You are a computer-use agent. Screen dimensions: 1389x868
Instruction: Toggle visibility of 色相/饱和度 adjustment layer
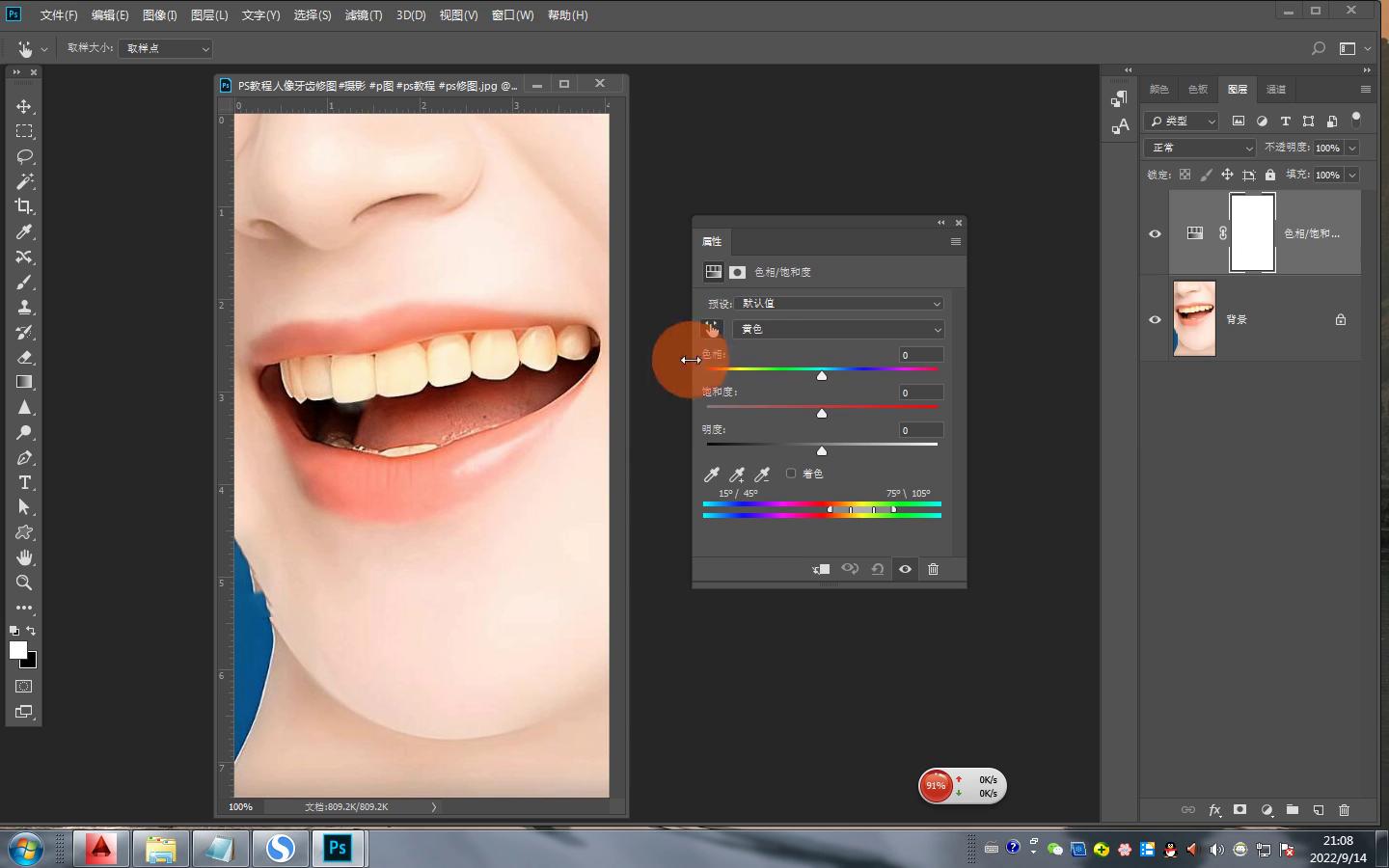click(1155, 233)
